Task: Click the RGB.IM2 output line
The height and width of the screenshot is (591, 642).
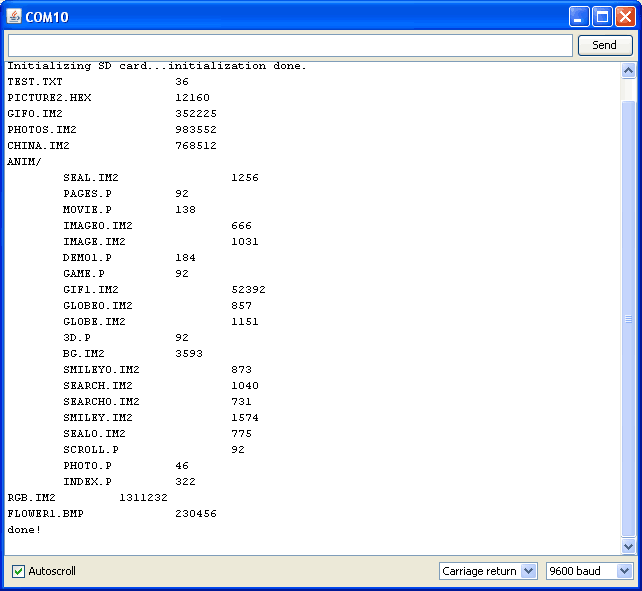Action: [32, 498]
